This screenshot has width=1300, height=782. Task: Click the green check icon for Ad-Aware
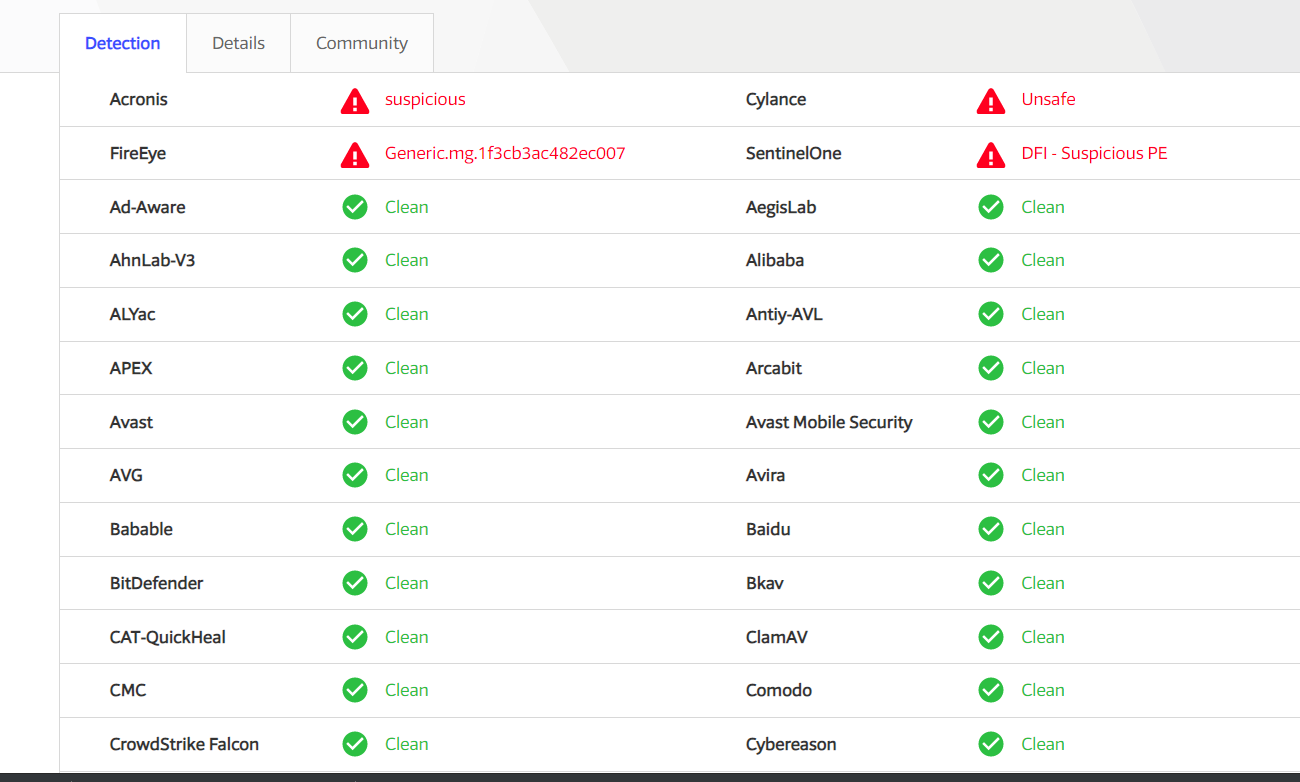click(355, 207)
